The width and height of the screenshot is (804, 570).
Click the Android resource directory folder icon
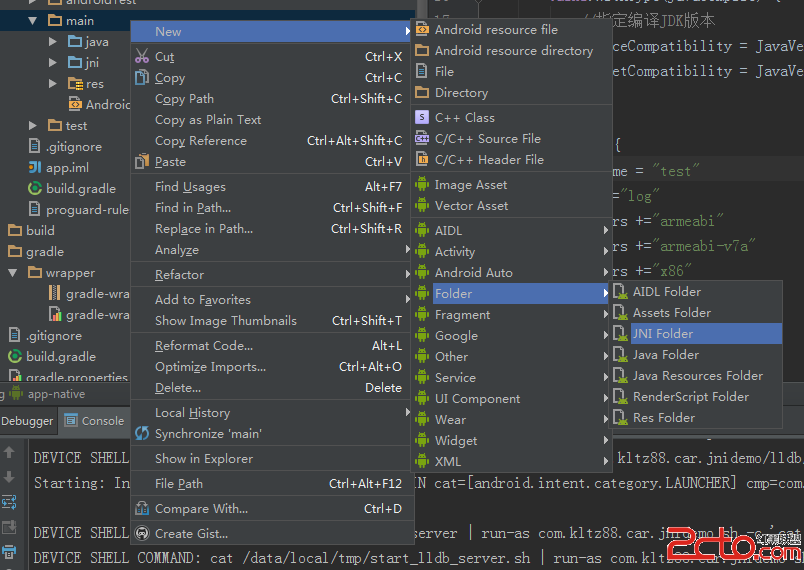pyautogui.click(x=422, y=50)
